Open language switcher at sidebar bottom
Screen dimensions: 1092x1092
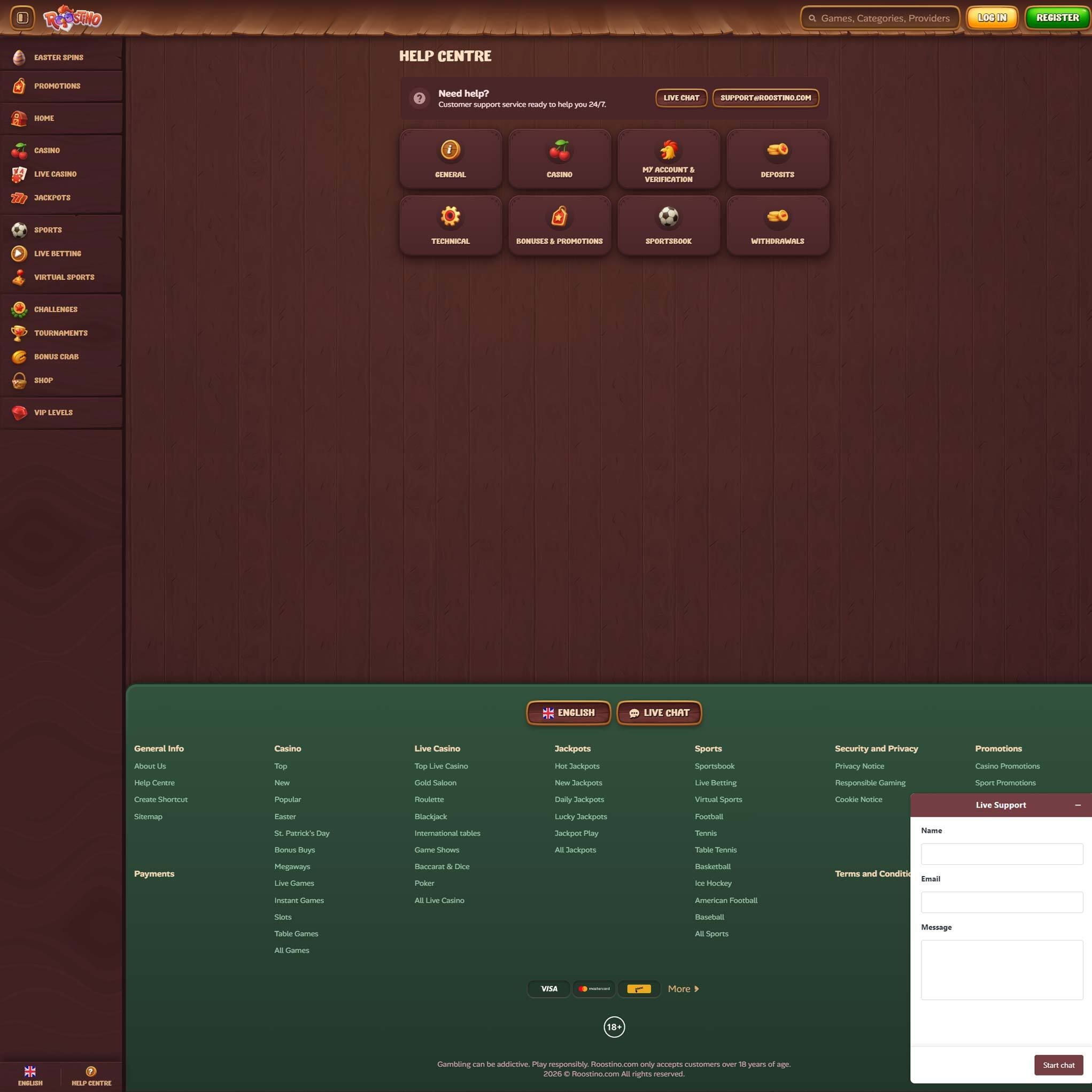30,1075
